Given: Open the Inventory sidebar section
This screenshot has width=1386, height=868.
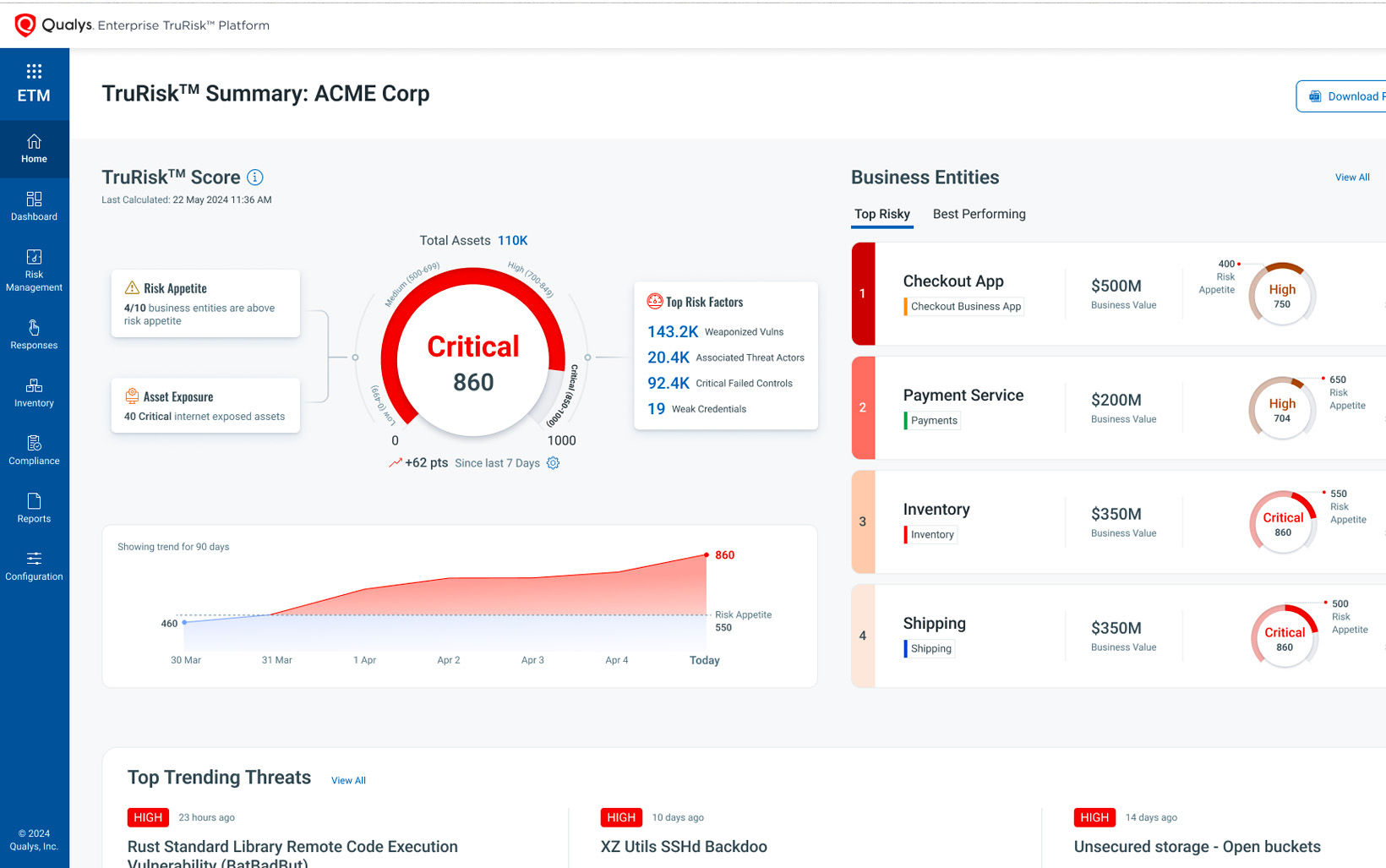Looking at the screenshot, I should [34, 393].
